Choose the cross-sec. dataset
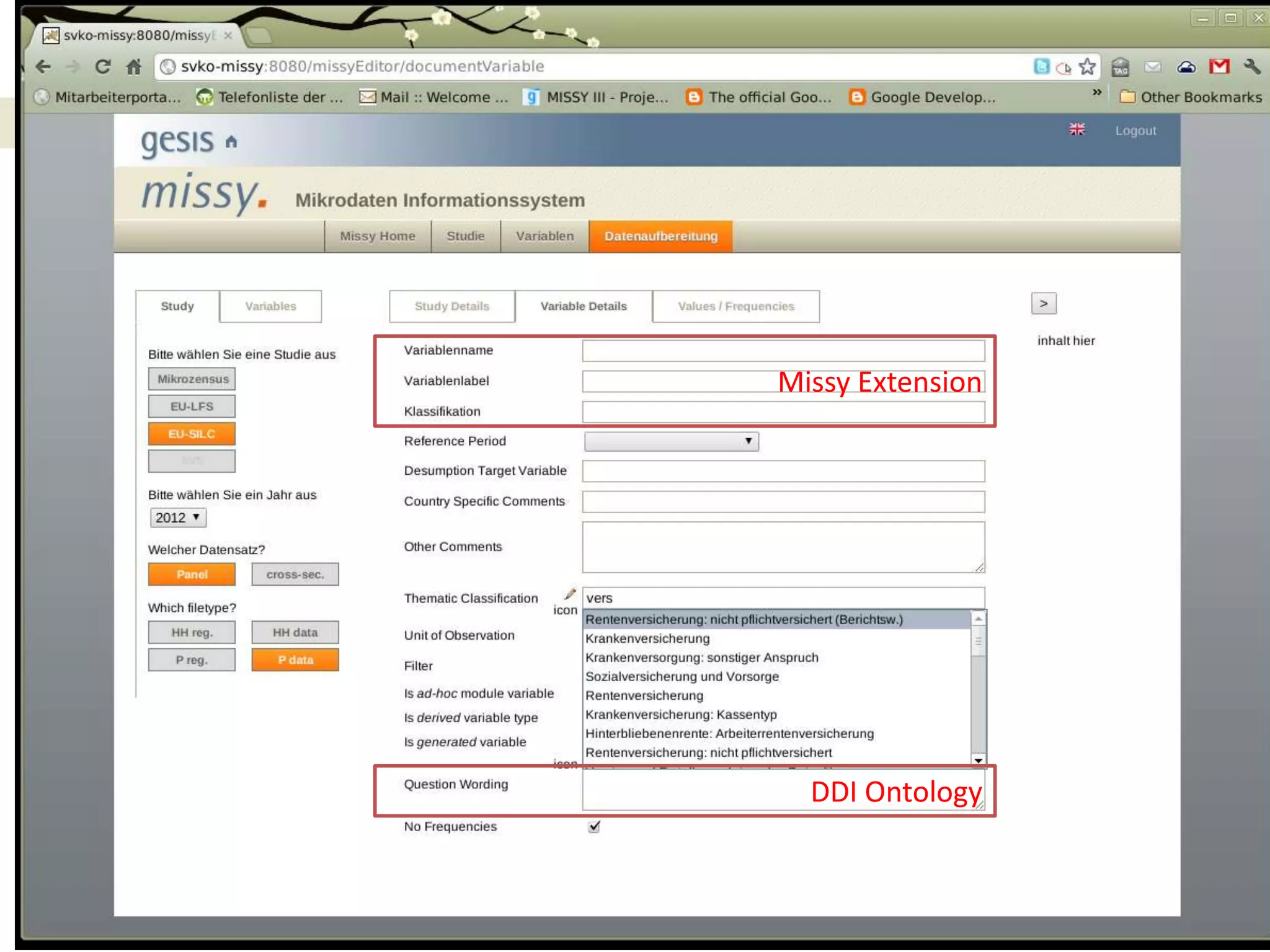The height and width of the screenshot is (952, 1270). point(295,575)
